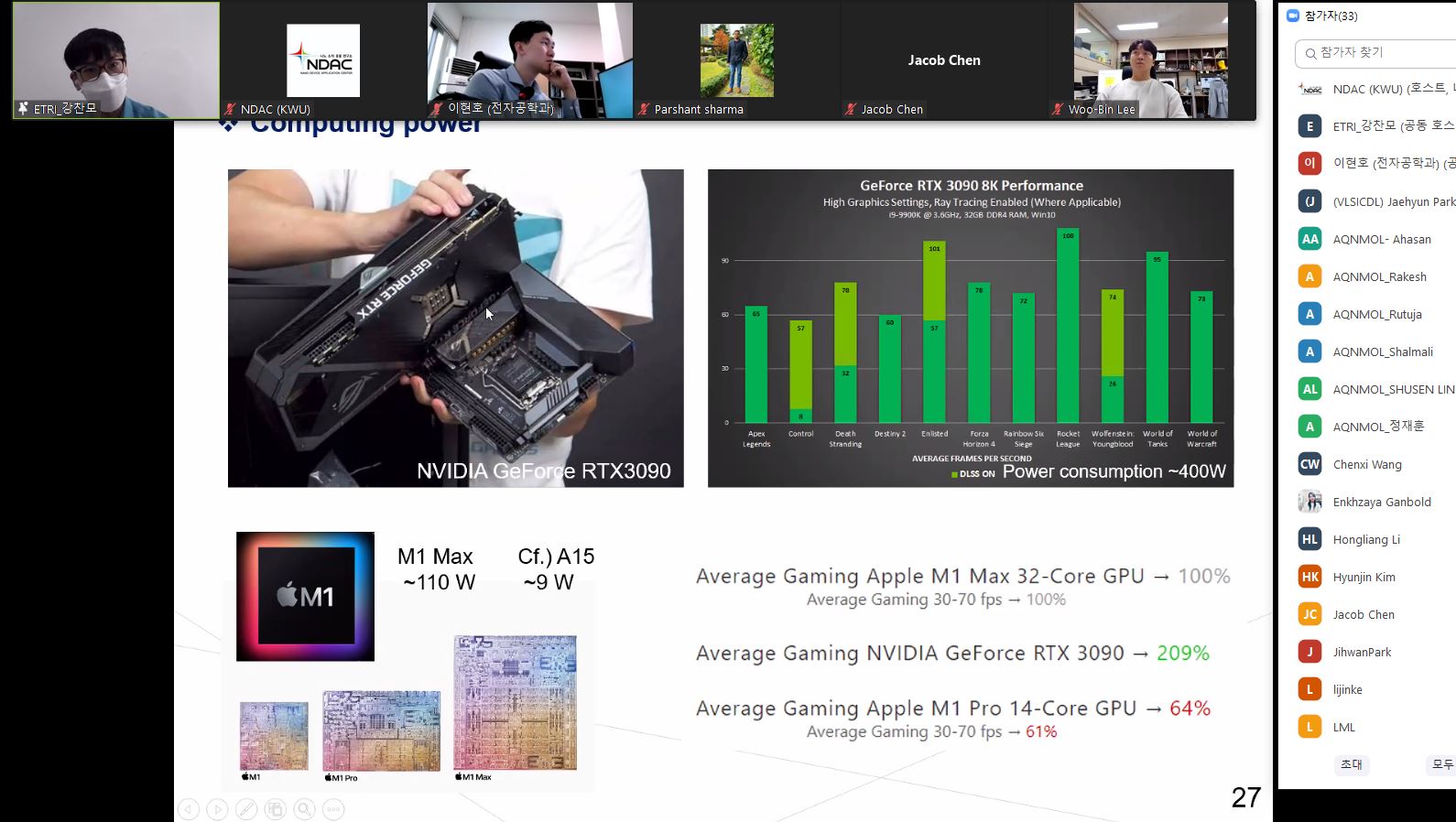Click NDAC (KWU) host name in list

1394,89
